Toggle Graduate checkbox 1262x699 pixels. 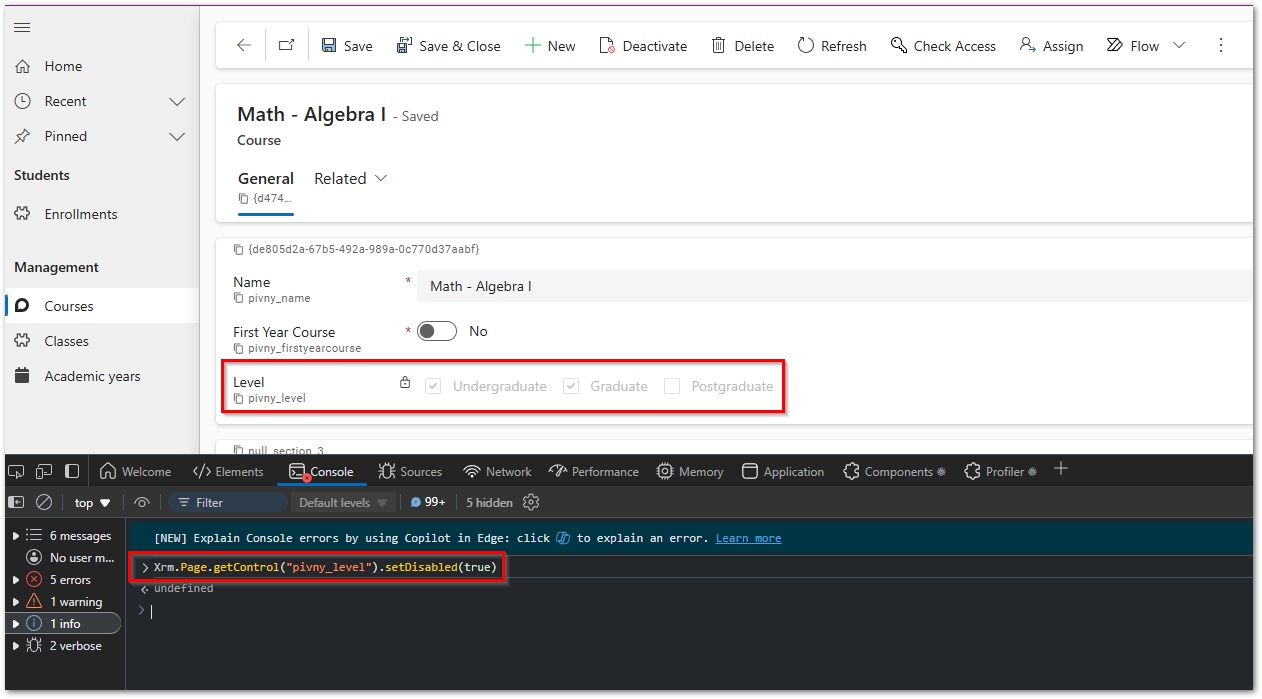tap(571, 386)
